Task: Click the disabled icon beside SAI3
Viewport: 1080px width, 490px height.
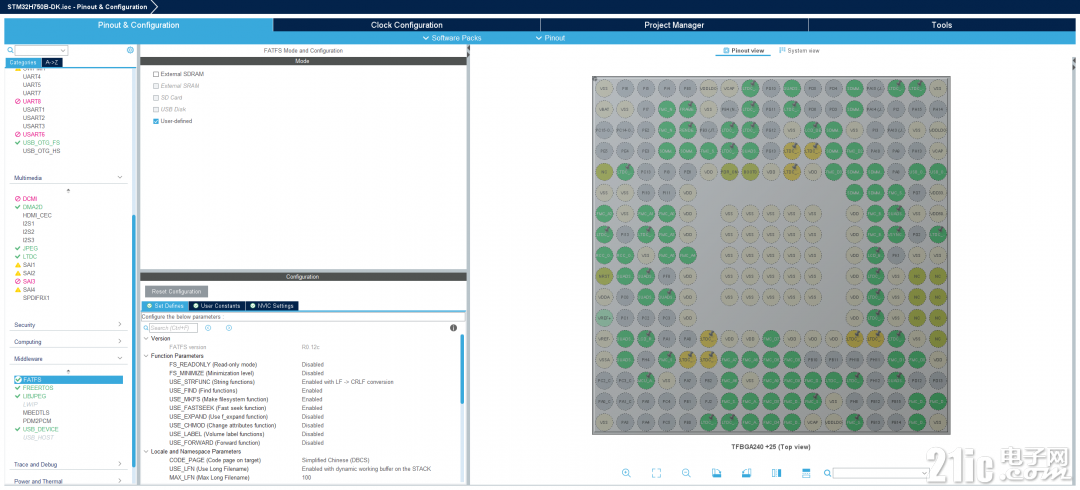Action: [x=18, y=281]
